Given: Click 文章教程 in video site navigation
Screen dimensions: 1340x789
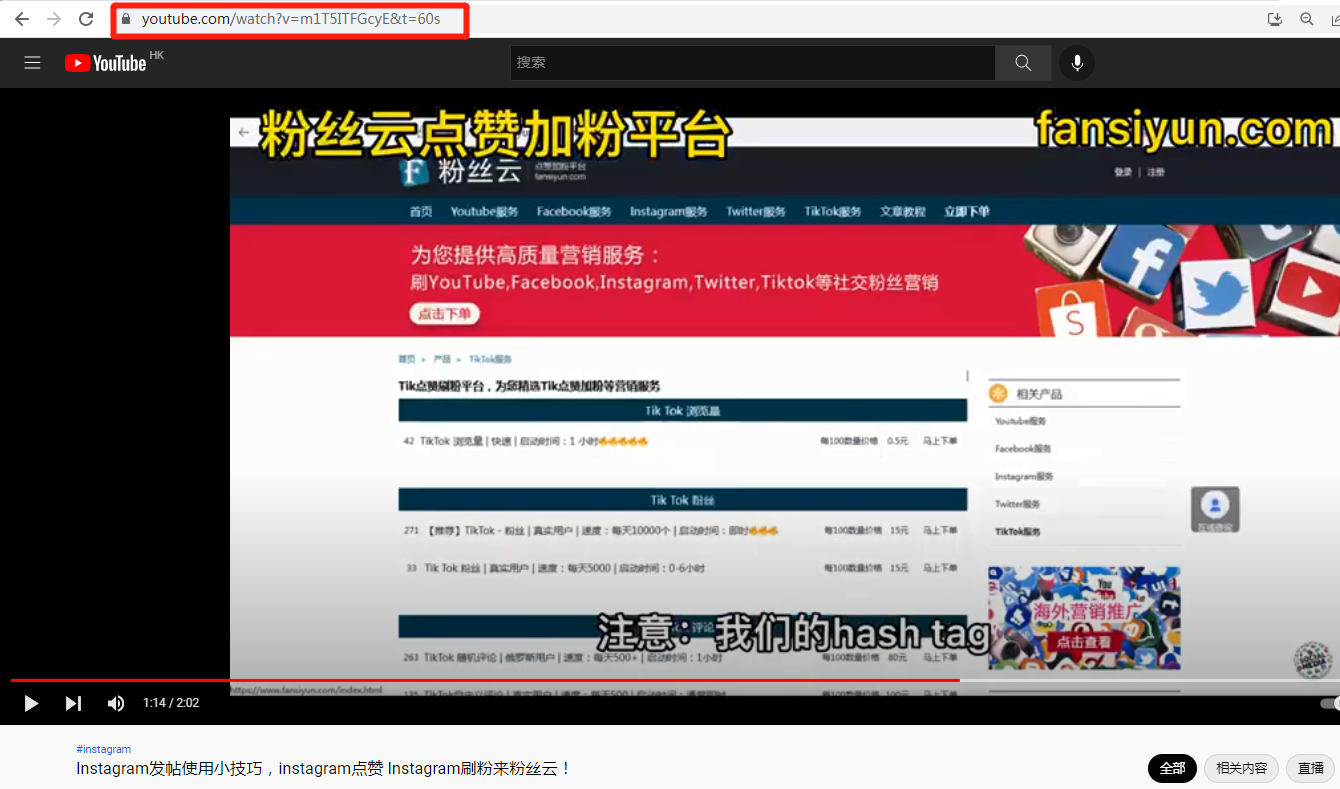Looking at the screenshot, I should [x=903, y=212].
